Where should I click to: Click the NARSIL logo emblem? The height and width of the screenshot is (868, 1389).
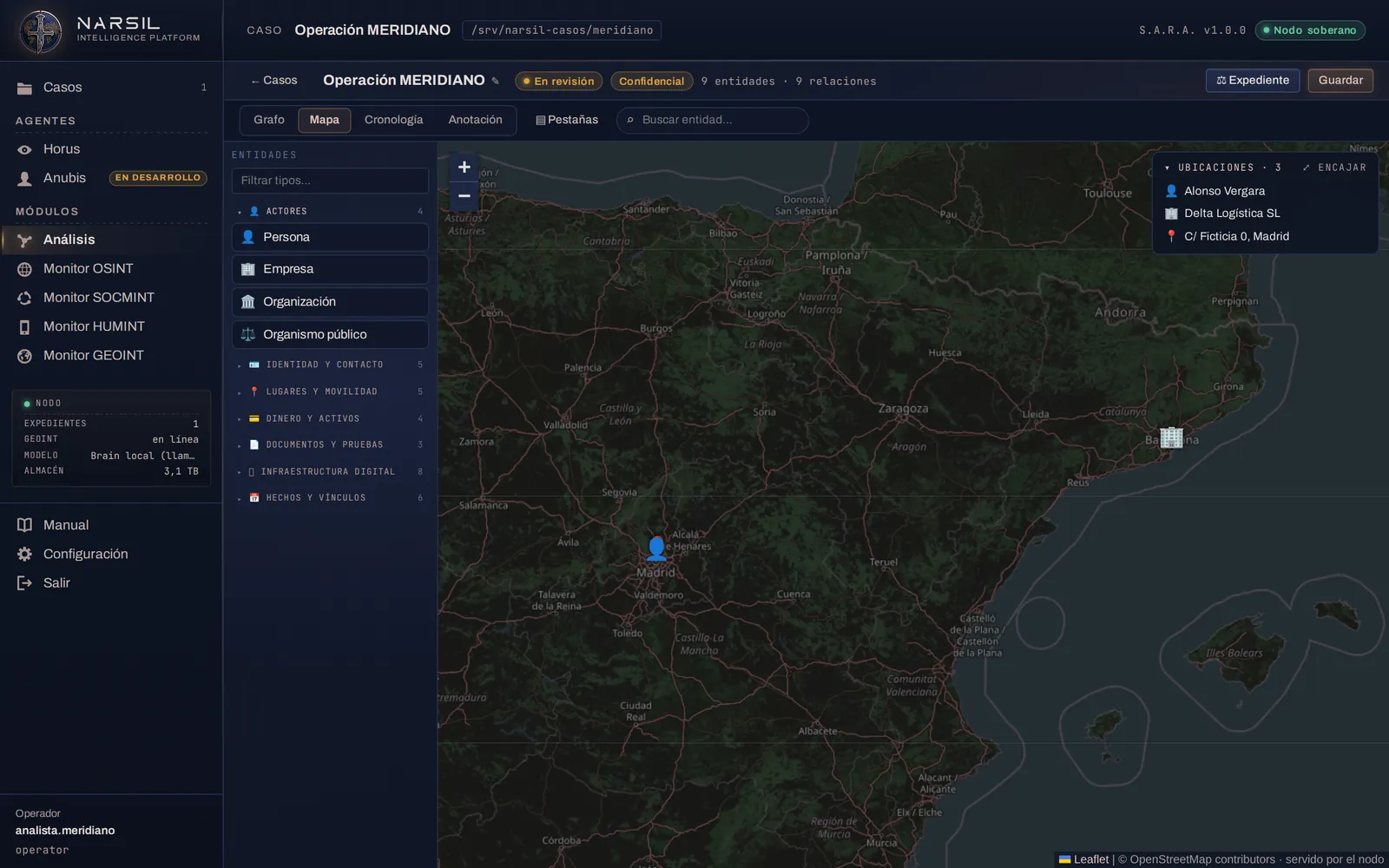pos(41,31)
